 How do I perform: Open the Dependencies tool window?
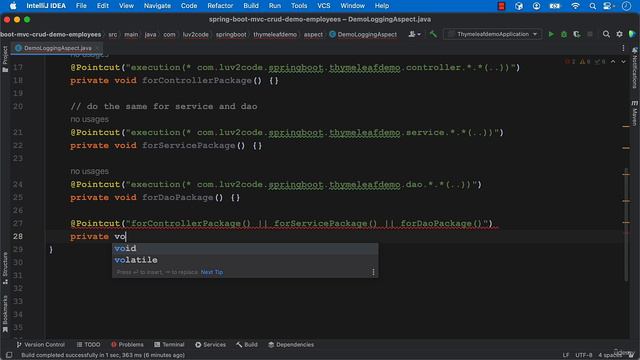(291, 345)
